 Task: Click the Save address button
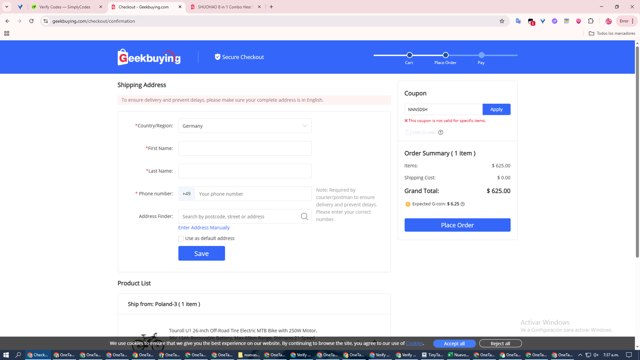pos(201,253)
